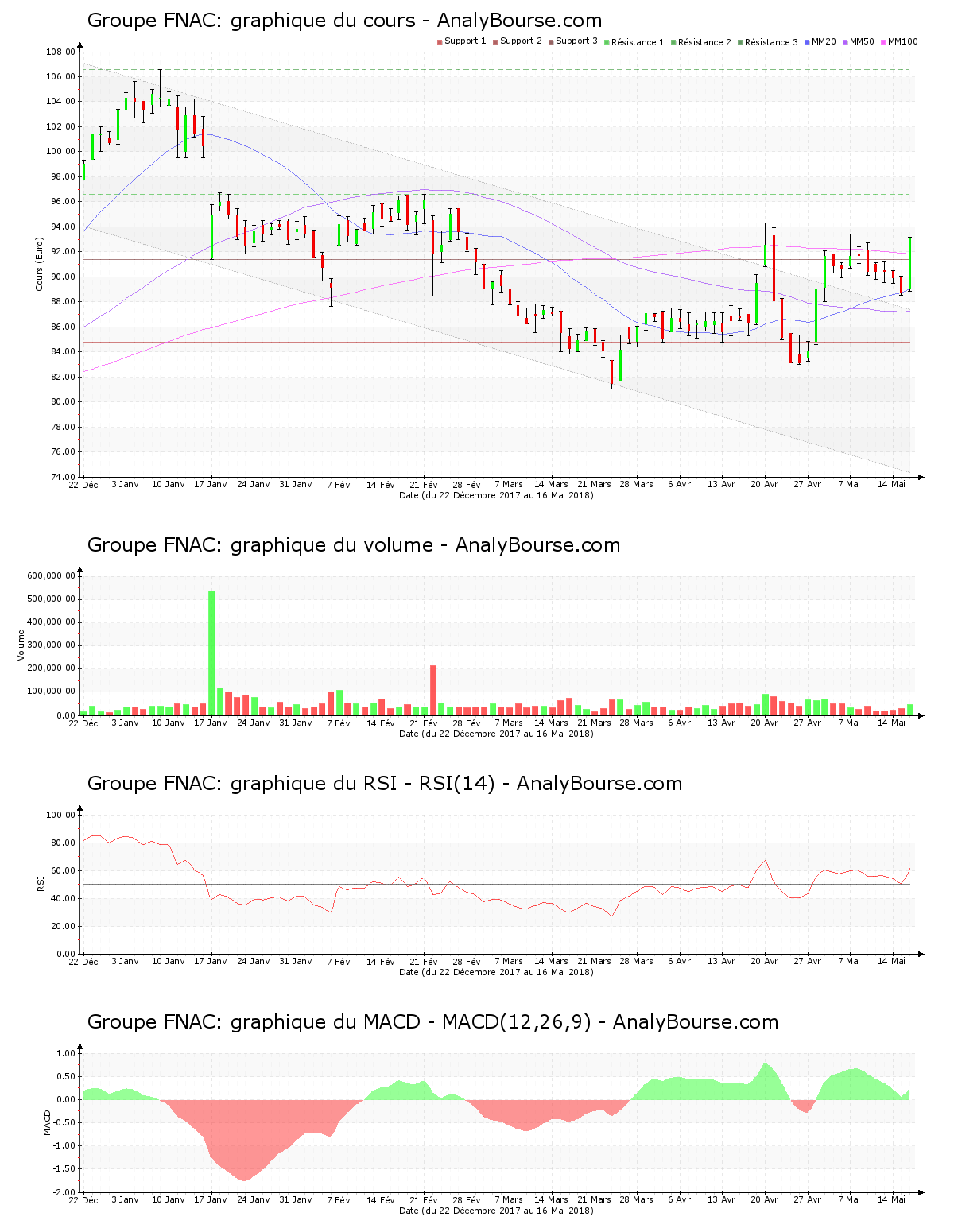Click the '74.00' price axis value
The image size is (954, 1232).
coord(63,477)
